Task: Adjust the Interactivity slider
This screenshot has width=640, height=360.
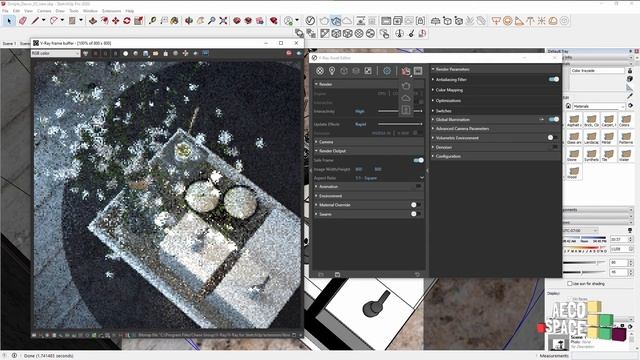Action: click(x=400, y=111)
